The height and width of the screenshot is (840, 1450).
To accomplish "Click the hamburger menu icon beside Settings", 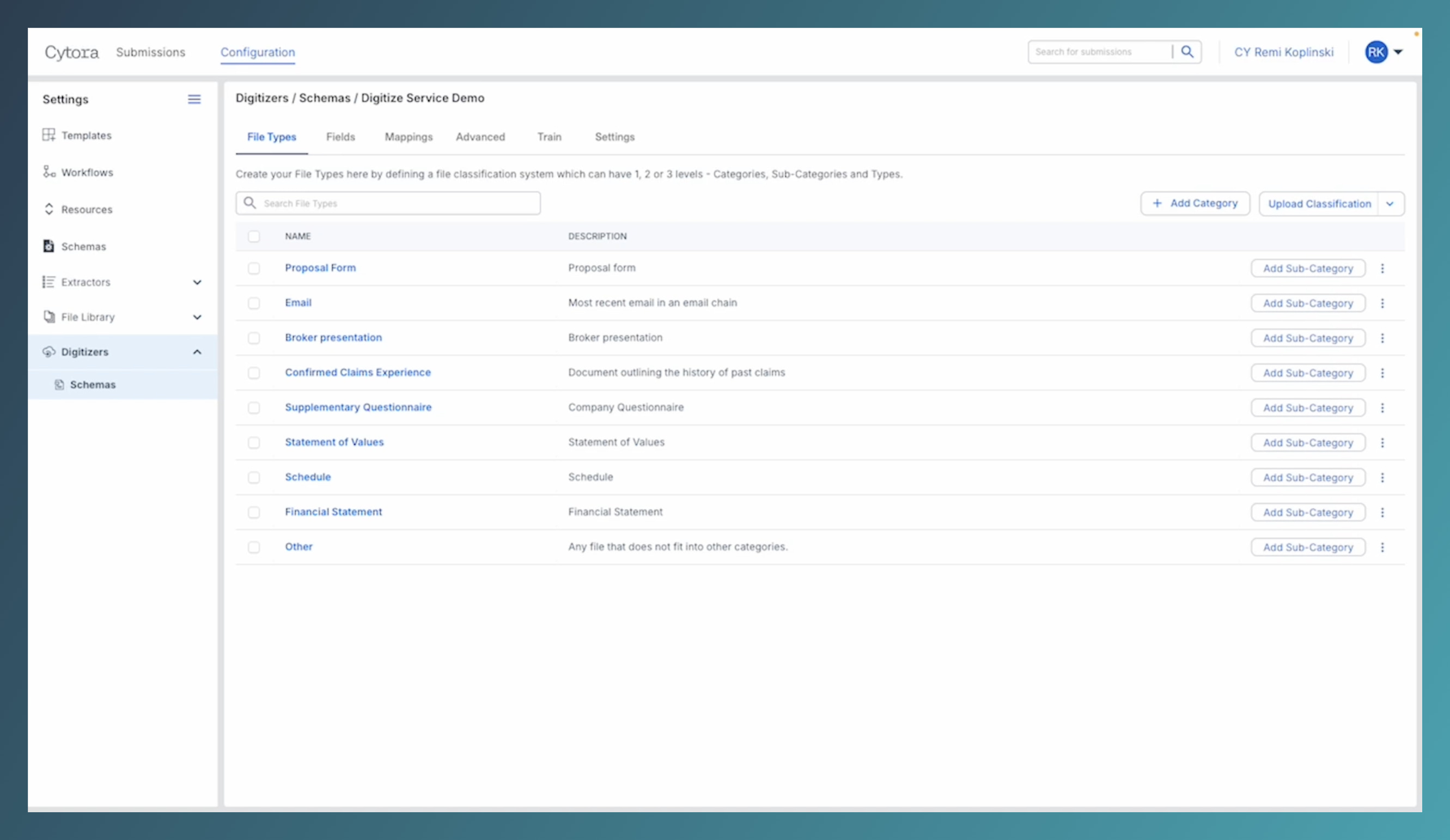I will (x=194, y=100).
